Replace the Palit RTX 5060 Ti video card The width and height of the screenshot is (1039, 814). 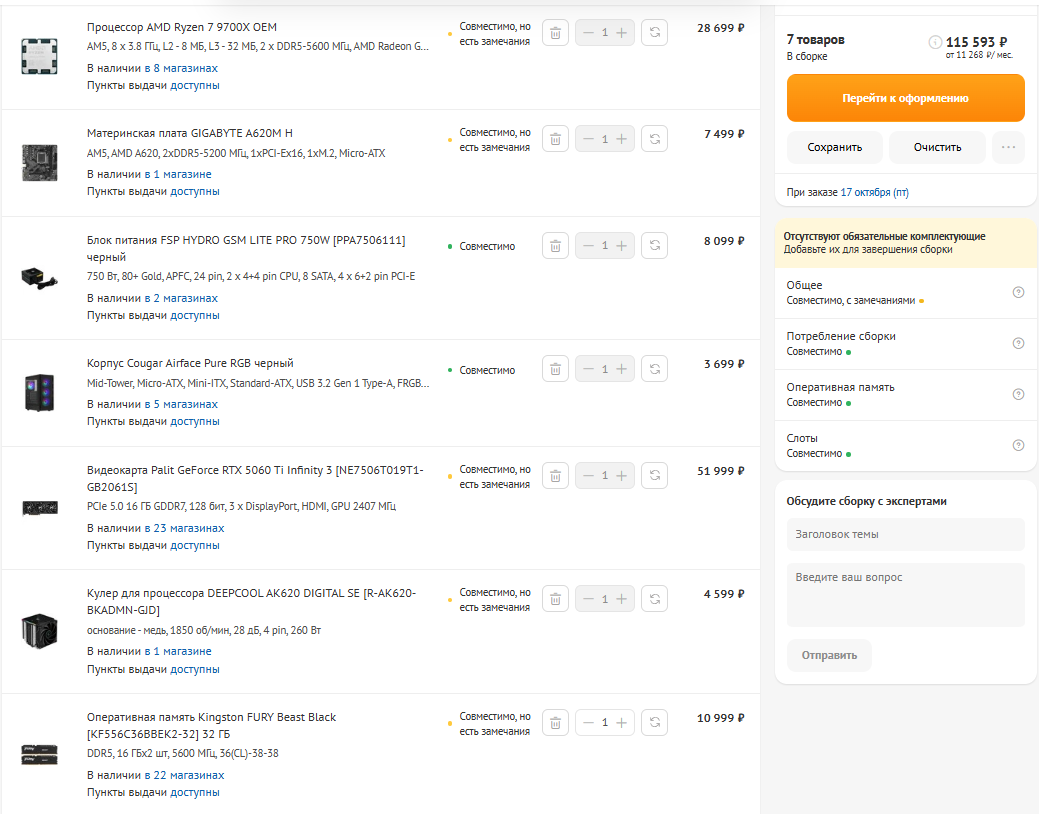(x=655, y=476)
